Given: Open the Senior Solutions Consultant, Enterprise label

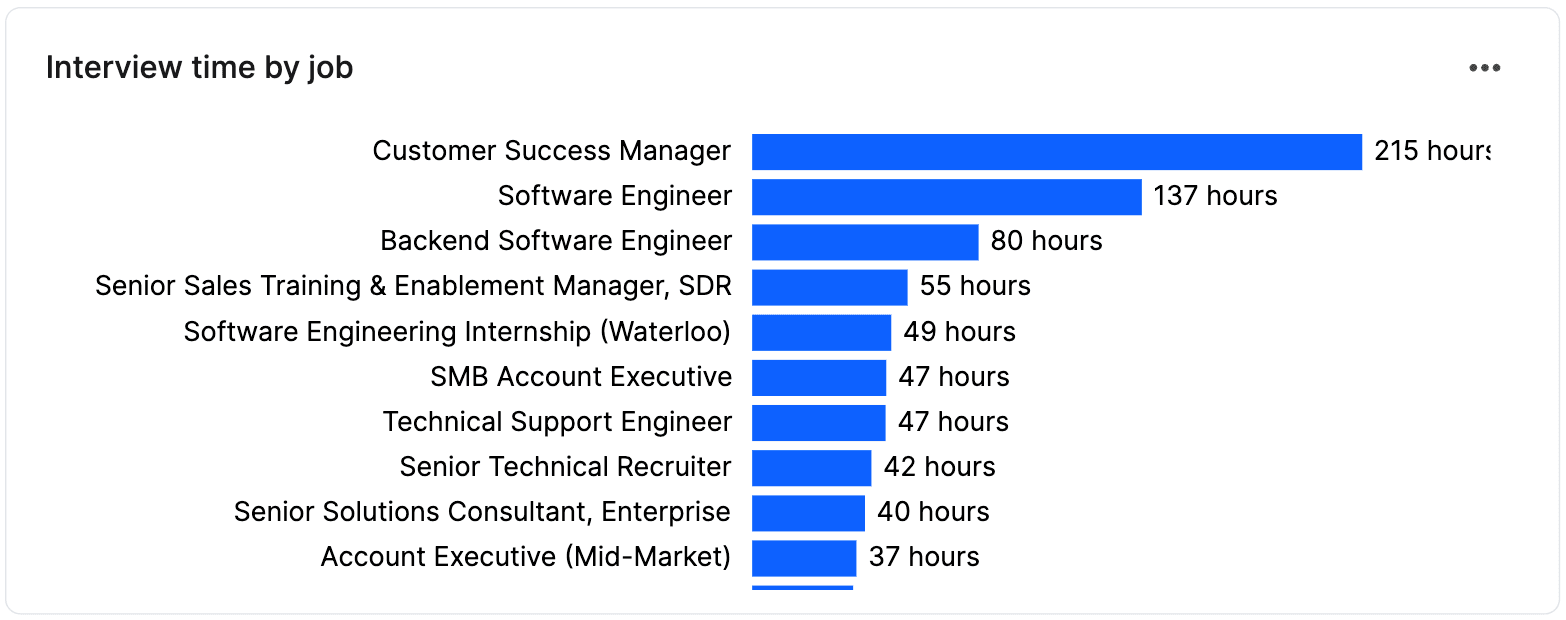Looking at the screenshot, I should (x=481, y=512).
